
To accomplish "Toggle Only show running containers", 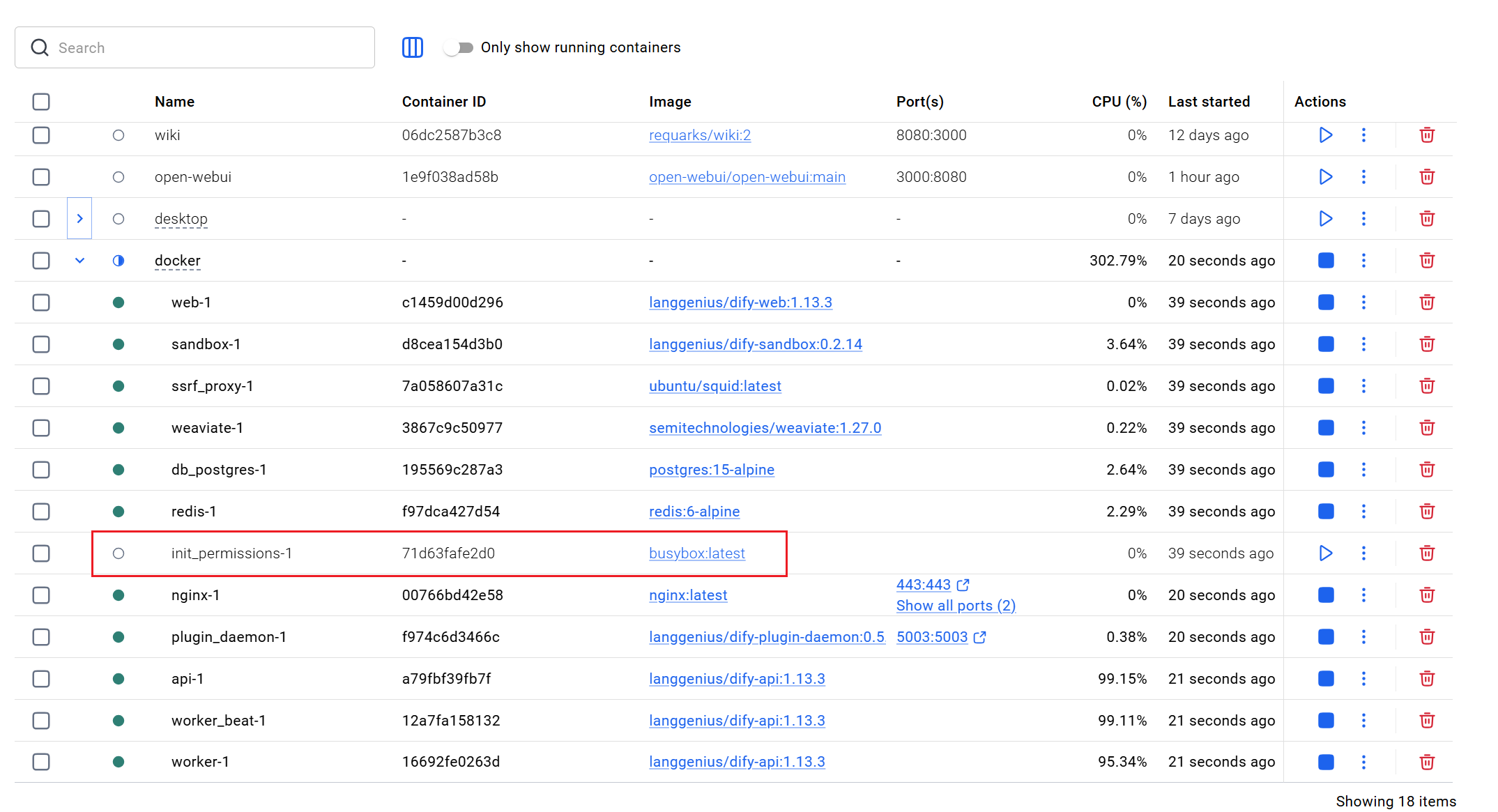I will coord(459,47).
